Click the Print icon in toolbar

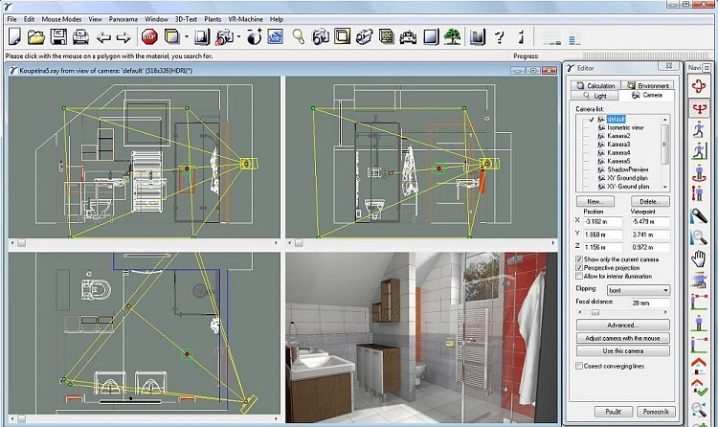click(x=78, y=37)
